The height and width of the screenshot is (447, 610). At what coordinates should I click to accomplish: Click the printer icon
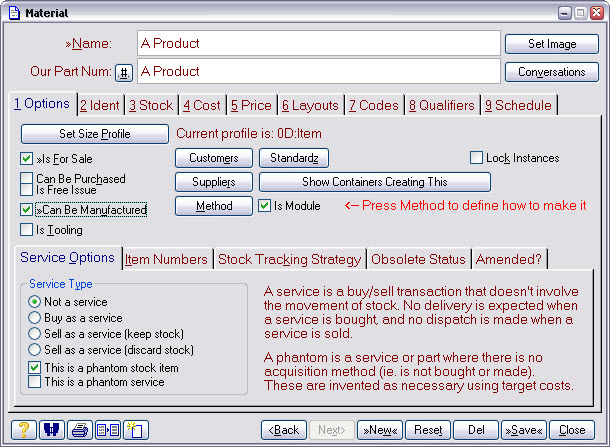tap(80, 430)
